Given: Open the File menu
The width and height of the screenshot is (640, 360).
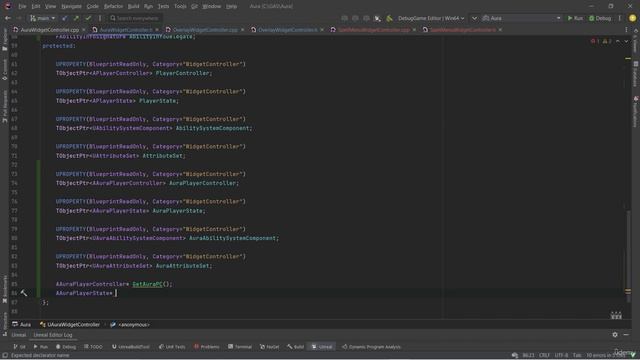Looking at the screenshot, I should (22, 6).
